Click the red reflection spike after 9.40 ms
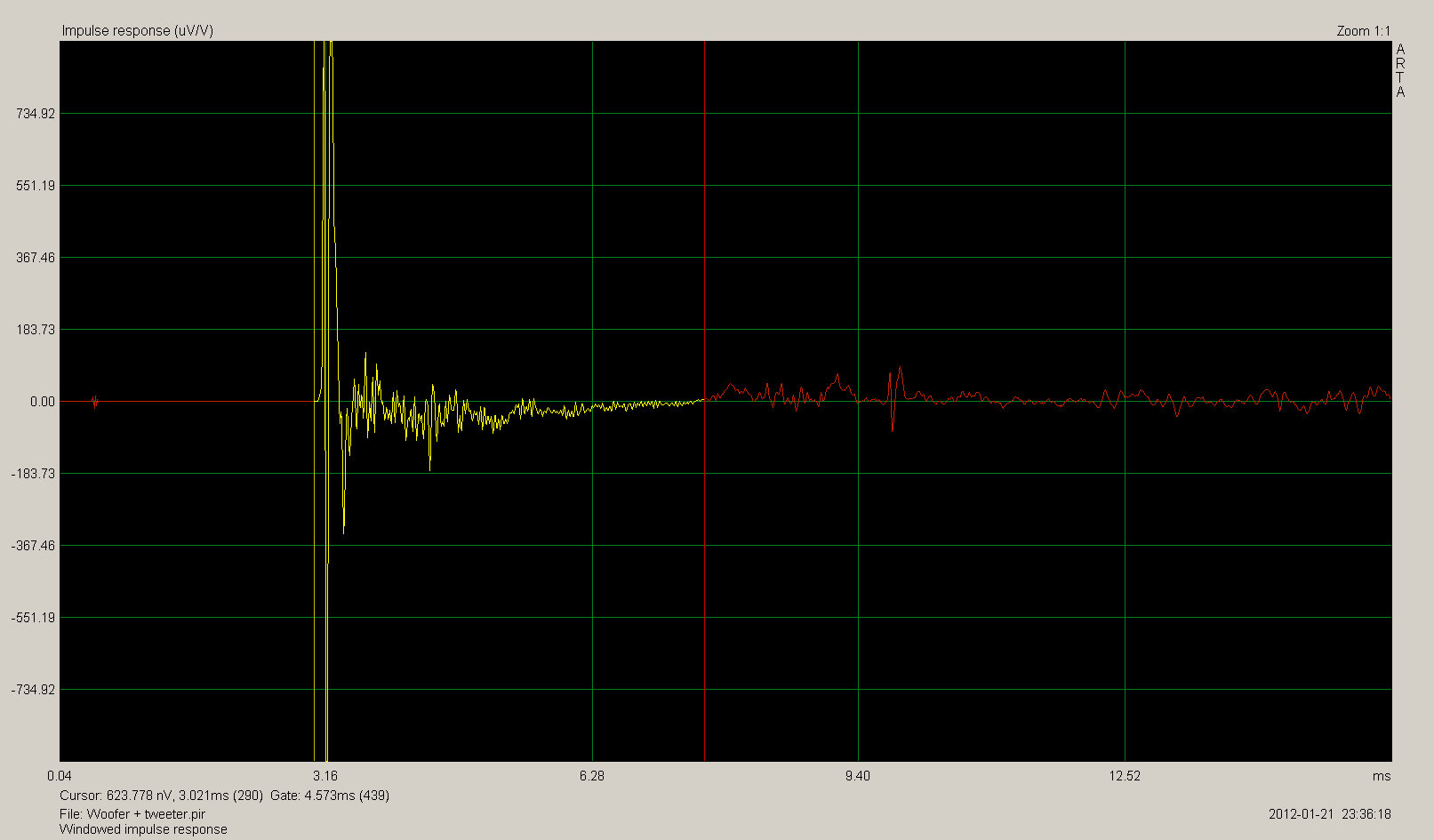 point(896,398)
